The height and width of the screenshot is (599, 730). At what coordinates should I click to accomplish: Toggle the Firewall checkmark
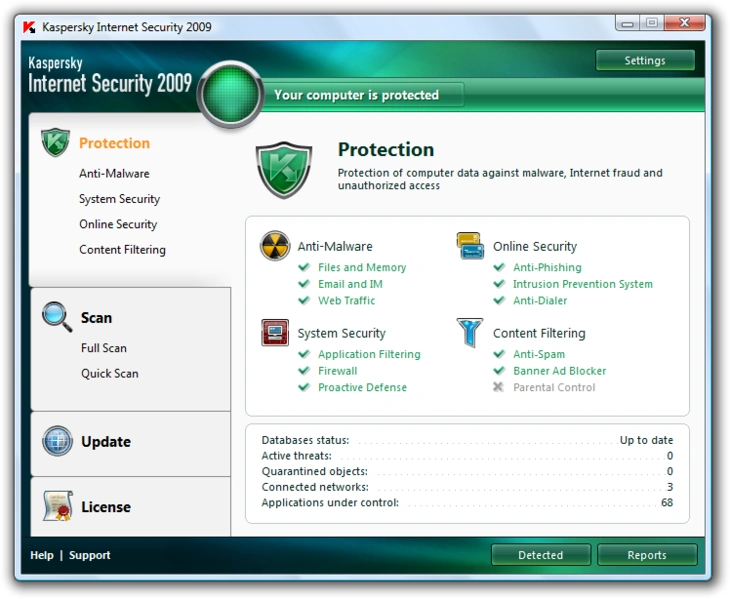pyautogui.click(x=304, y=370)
